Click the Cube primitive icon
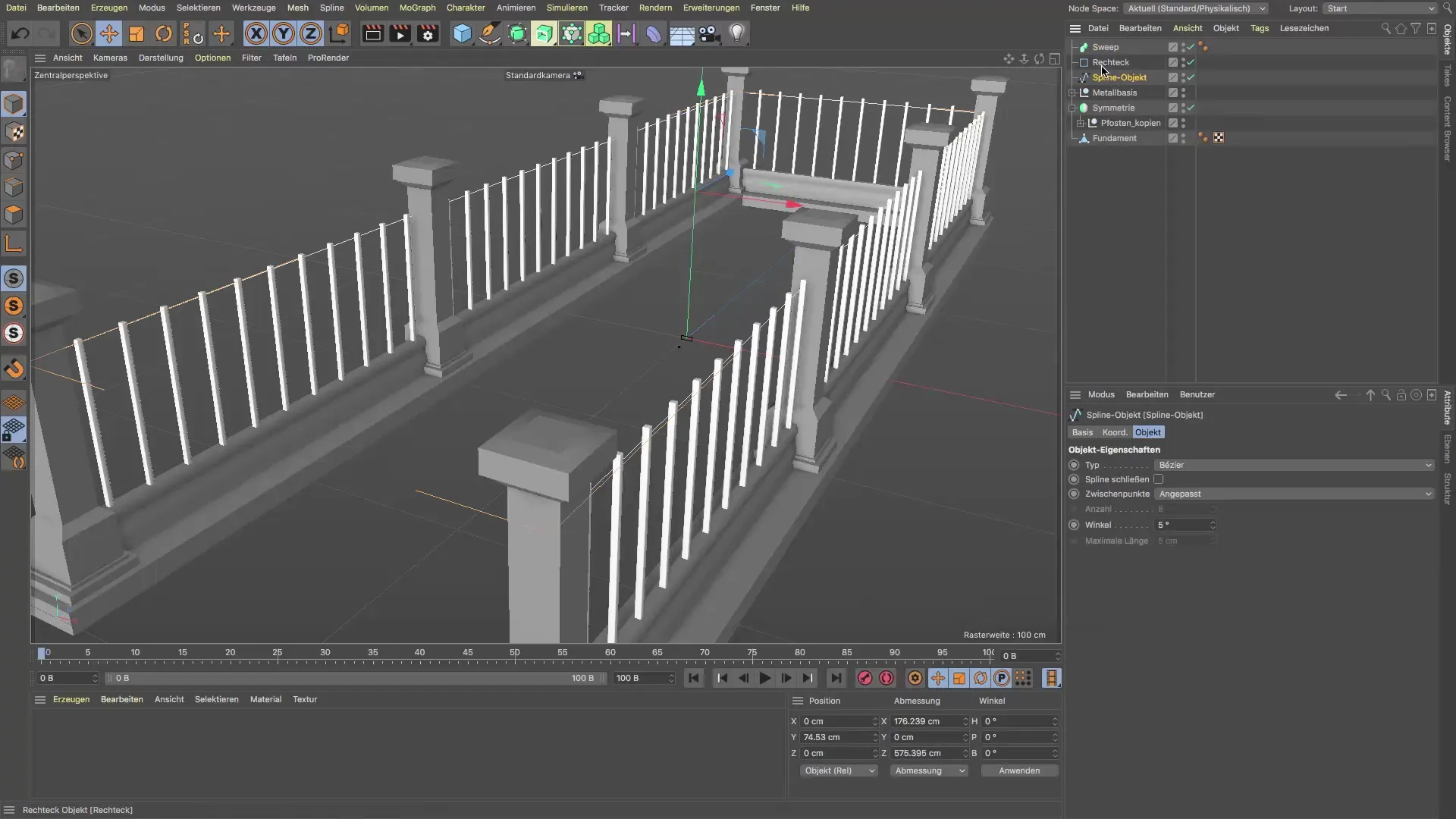1456x819 pixels. tap(462, 33)
